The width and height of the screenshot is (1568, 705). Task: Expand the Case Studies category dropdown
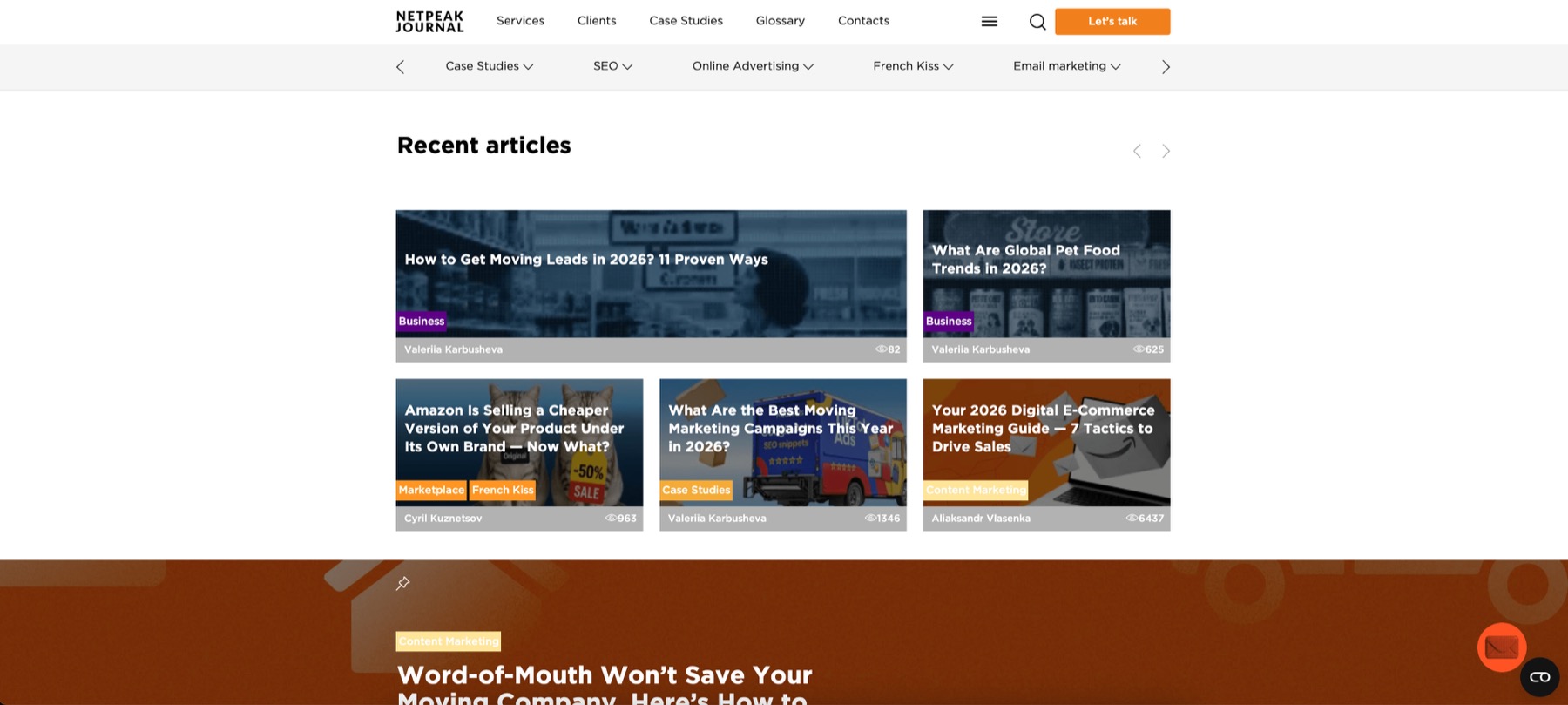click(x=489, y=66)
